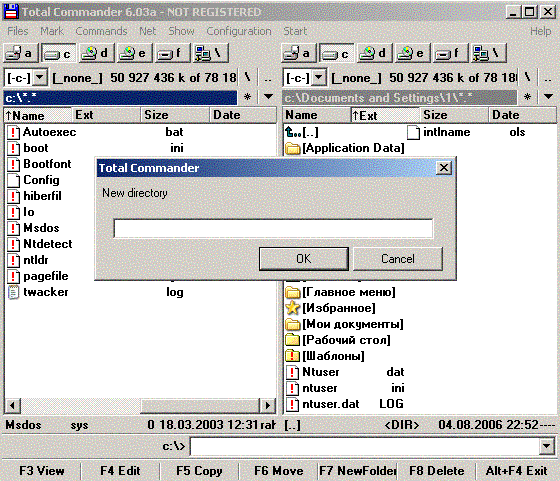The width and height of the screenshot is (560, 481).
Task: Go to root in left panel
Action: (x=248, y=77)
